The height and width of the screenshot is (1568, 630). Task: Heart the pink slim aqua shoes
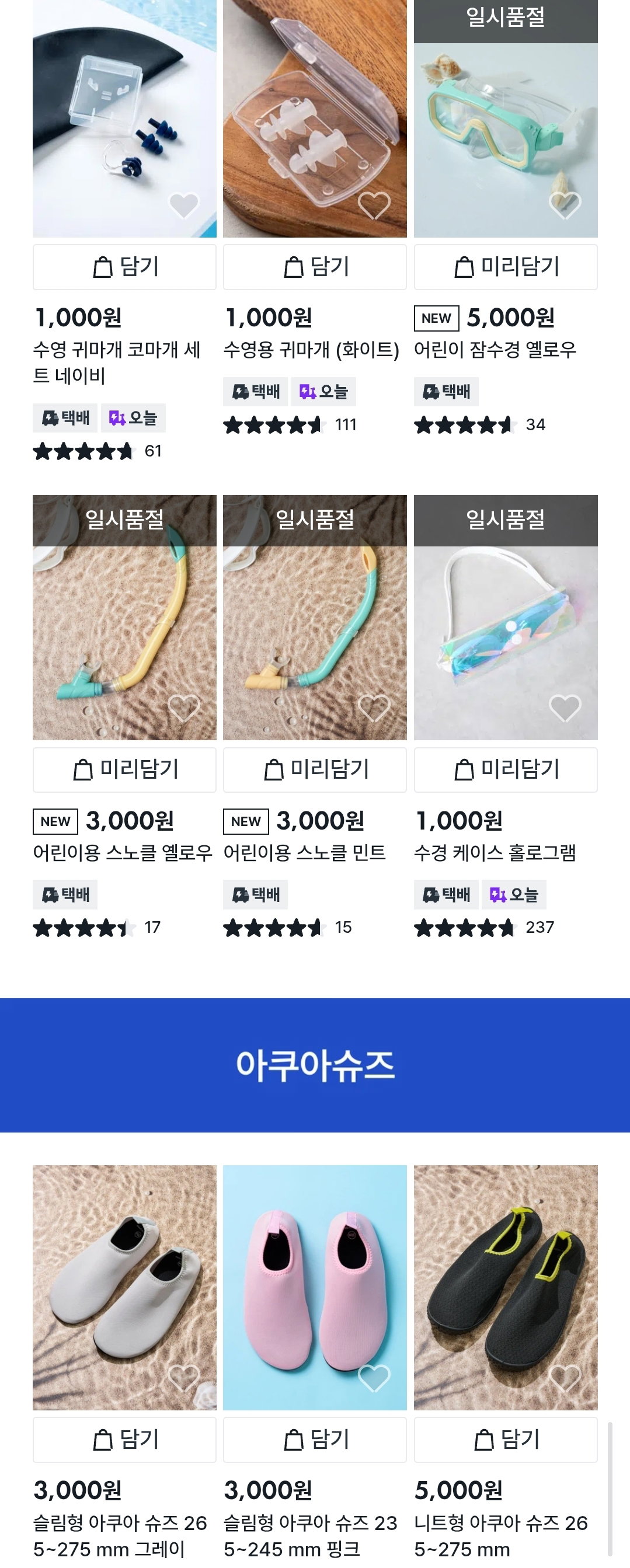tap(374, 1378)
